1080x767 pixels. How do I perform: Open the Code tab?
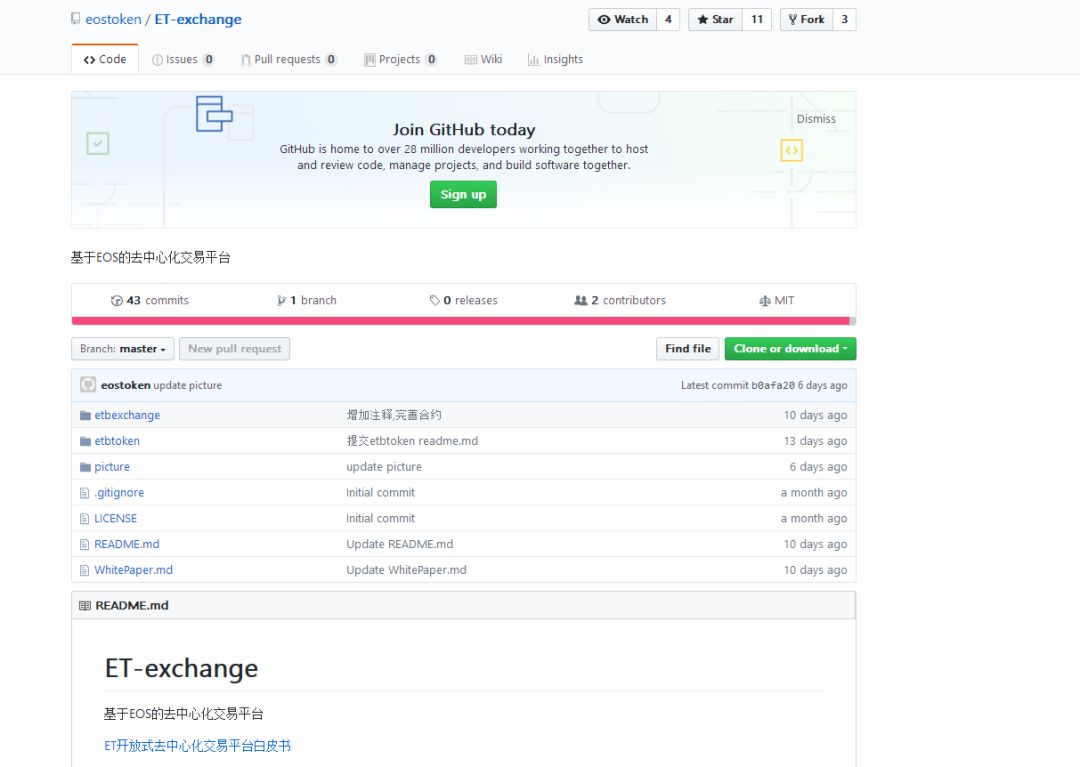[x=105, y=59]
